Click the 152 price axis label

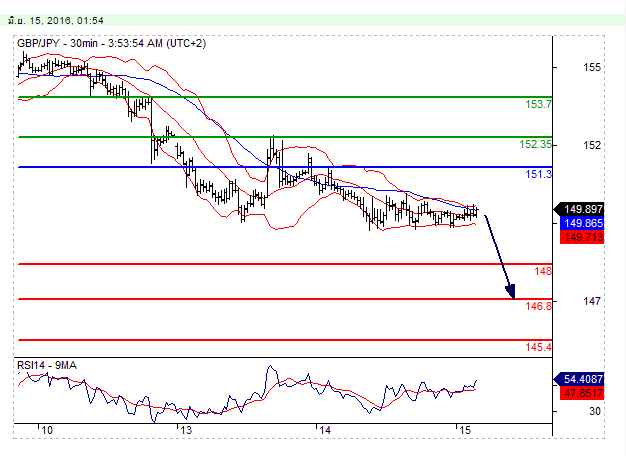(x=592, y=145)
